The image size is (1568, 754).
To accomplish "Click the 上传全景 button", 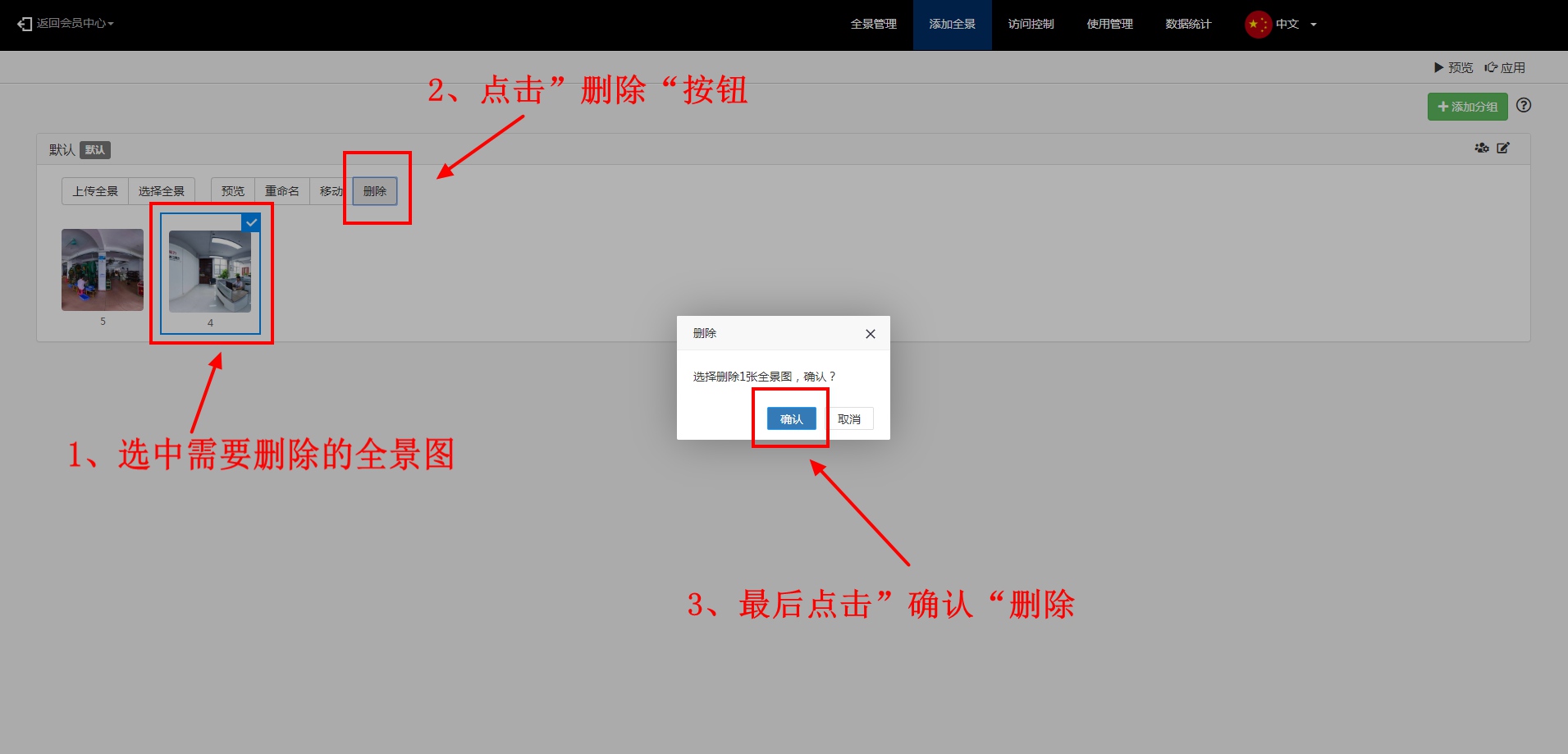I will 95,191.
